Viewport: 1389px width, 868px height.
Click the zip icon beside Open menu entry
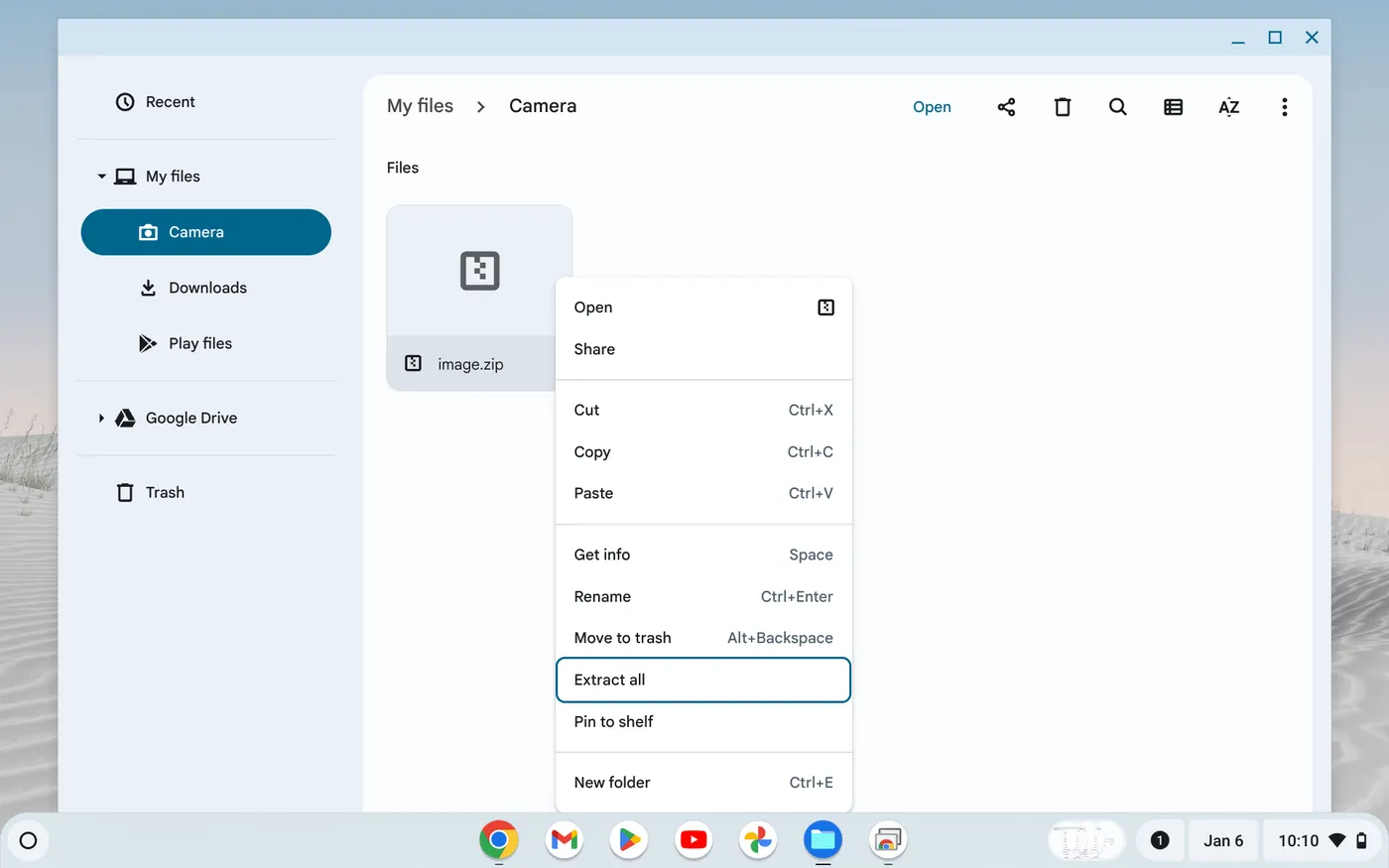pyautogui.click(x=825, y=308)
